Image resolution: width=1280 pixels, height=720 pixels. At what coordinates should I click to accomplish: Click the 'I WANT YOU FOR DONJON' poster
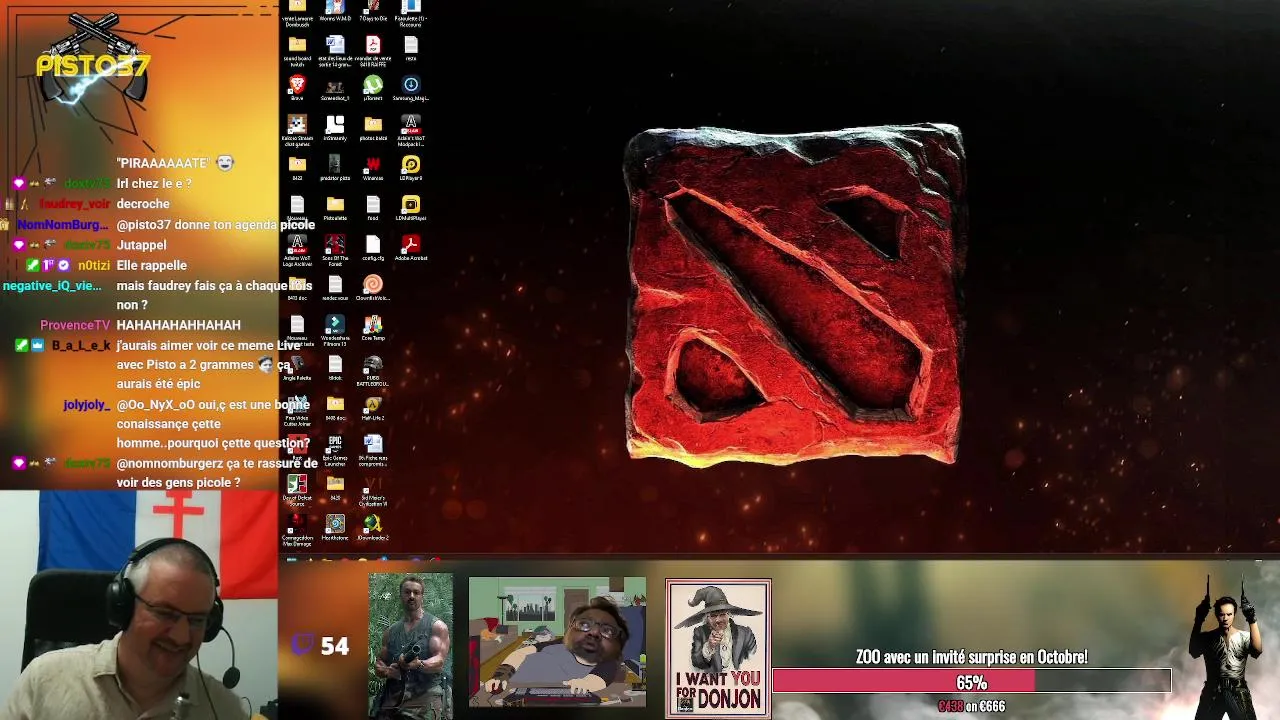pos(718,648)
